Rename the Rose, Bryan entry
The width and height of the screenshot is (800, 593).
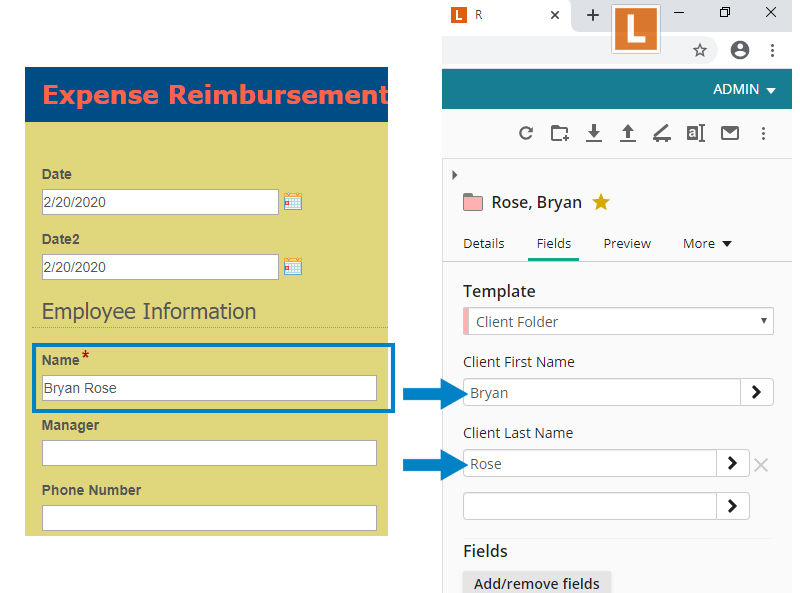pos(695,133)
